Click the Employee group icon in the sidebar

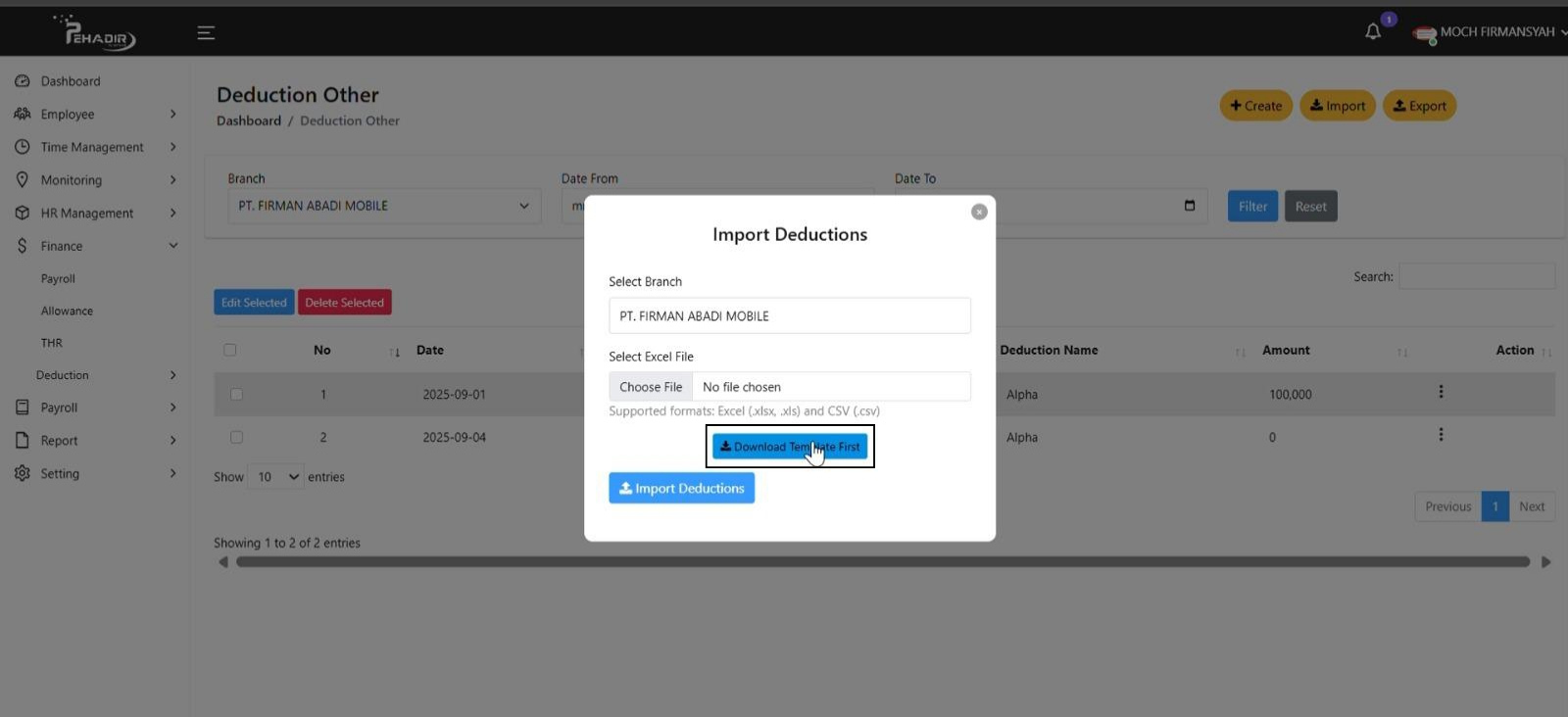point(23,114)
